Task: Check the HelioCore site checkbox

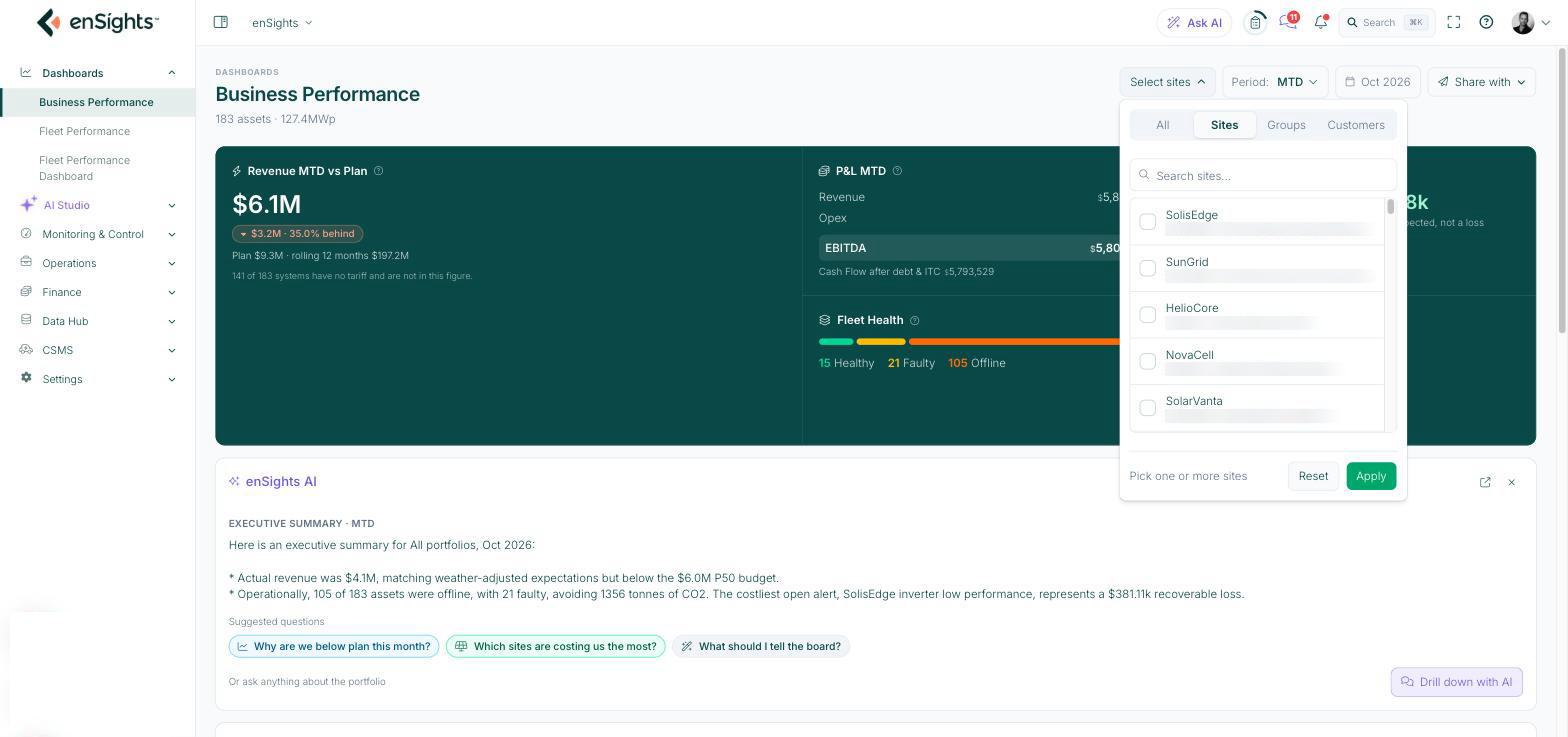Action: click(x=1148, y=315)
